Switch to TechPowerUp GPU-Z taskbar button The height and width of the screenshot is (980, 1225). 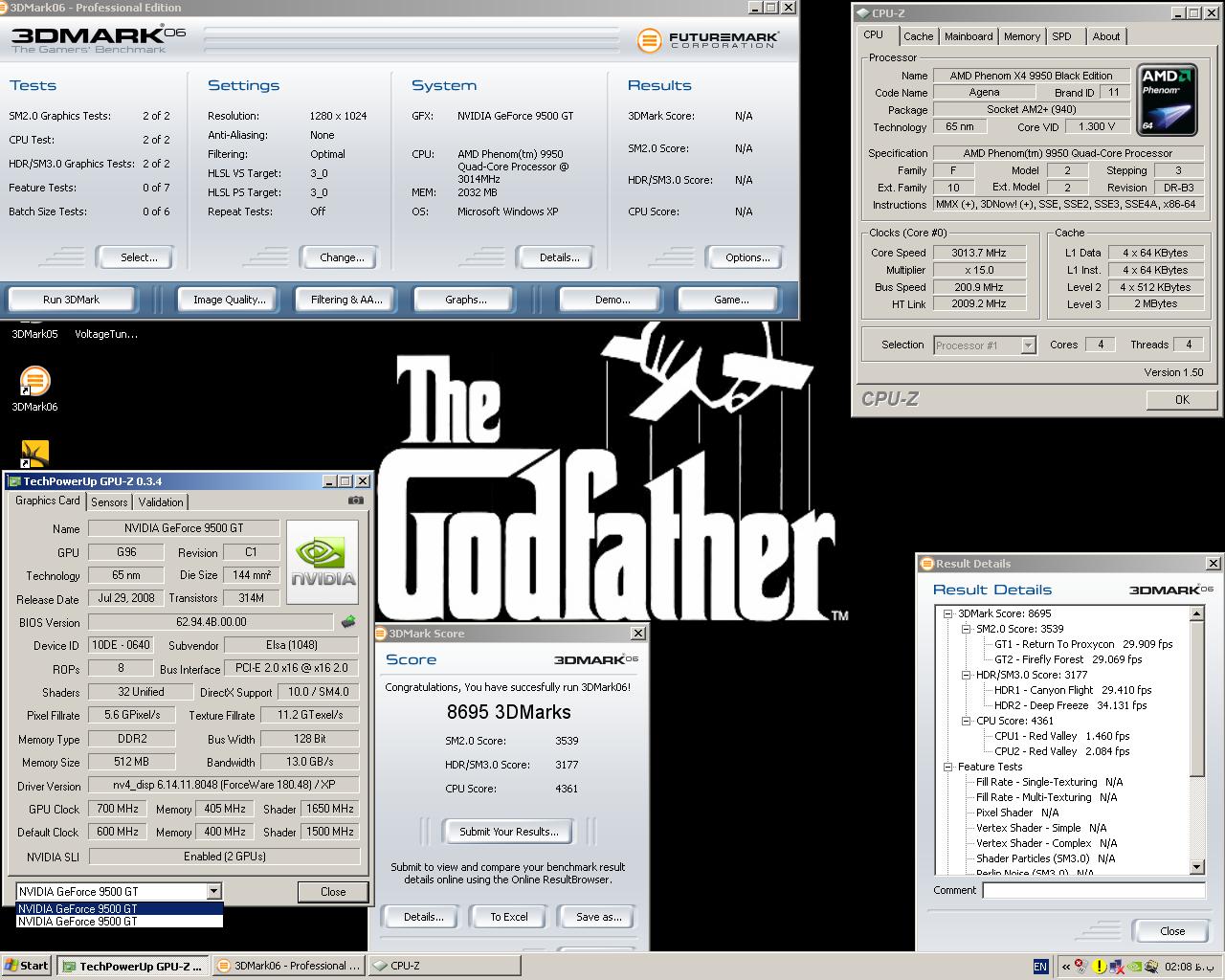tap(133, 966)
